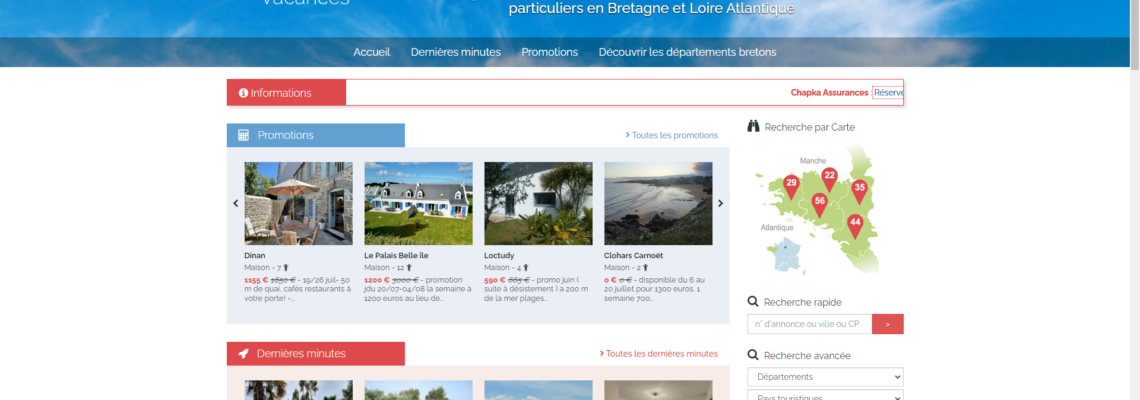This screenshot has width=1140, height=400.
Task: Click the calculator icon in Promotions header
Action: pos(244,135)
